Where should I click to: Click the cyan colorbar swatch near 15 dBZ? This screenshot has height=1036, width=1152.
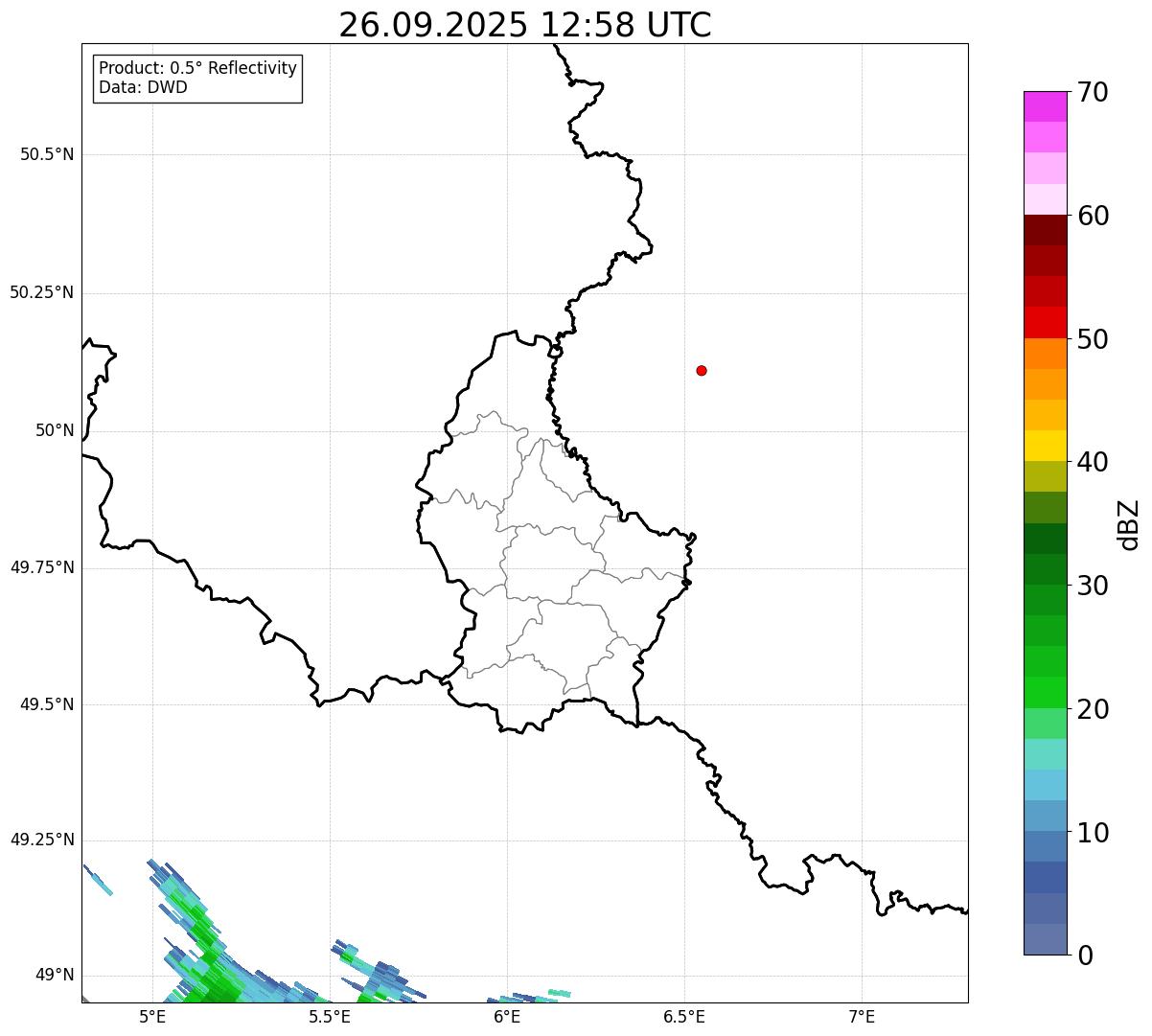click(1045, 785)
